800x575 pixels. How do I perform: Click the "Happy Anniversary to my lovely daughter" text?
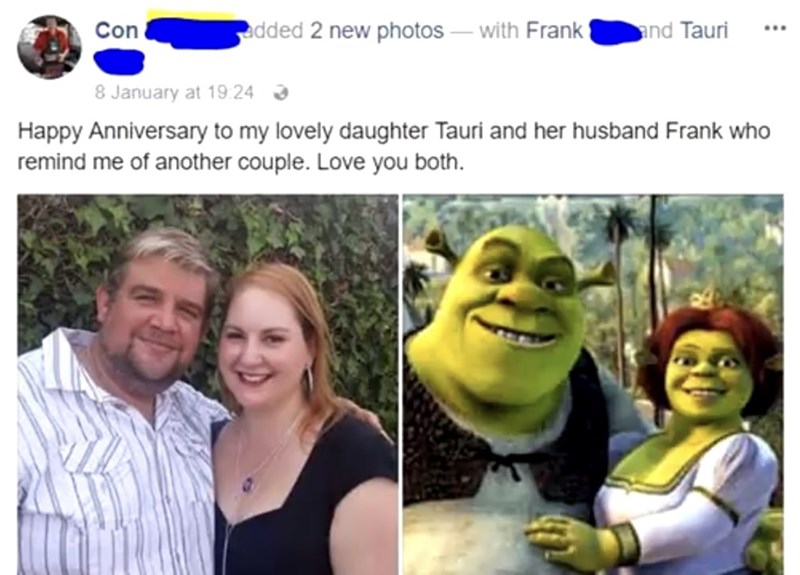click(222, 131)
